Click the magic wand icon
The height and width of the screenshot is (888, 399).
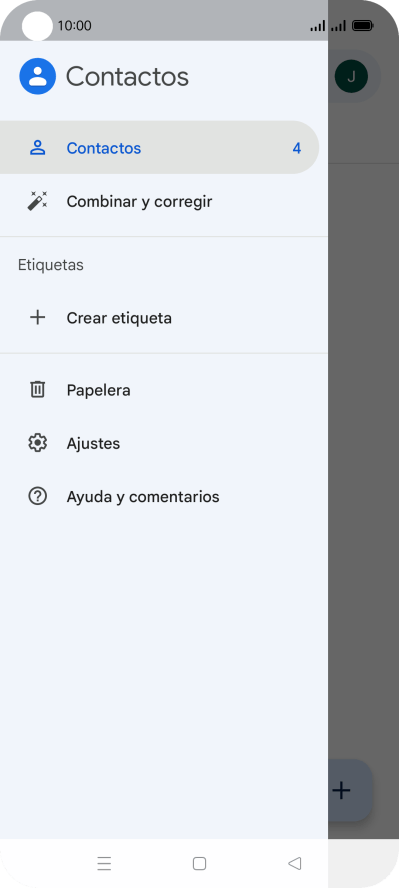[37, 201]
